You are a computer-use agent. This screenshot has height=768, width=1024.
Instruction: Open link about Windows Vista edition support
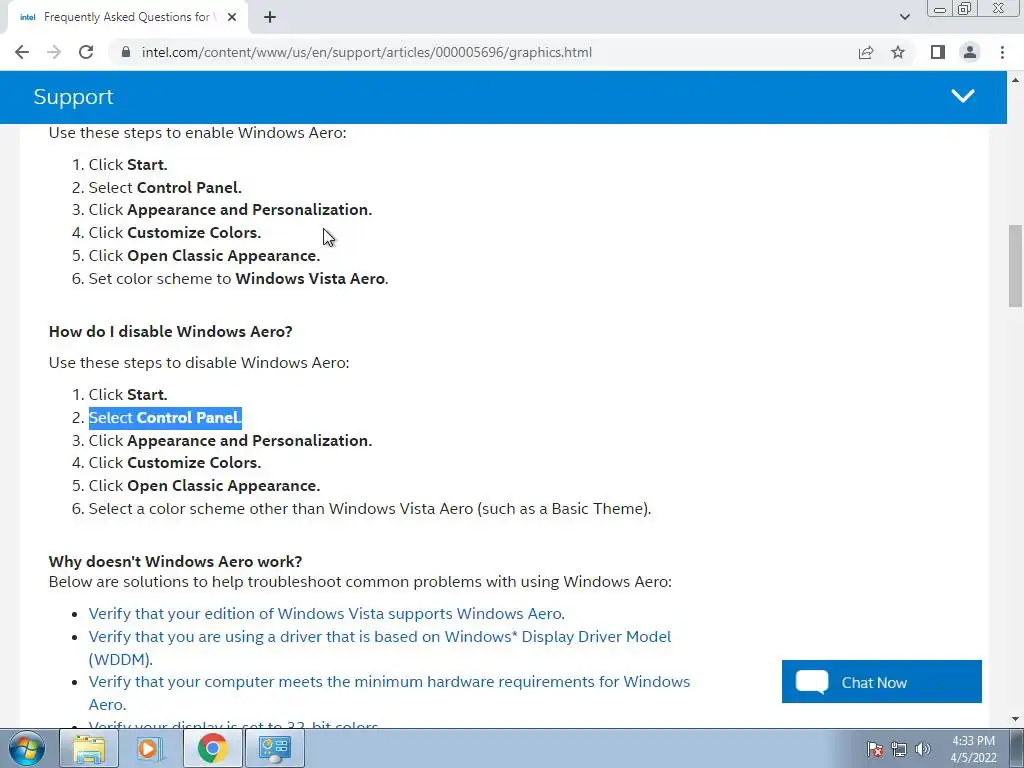click(327, 613)
